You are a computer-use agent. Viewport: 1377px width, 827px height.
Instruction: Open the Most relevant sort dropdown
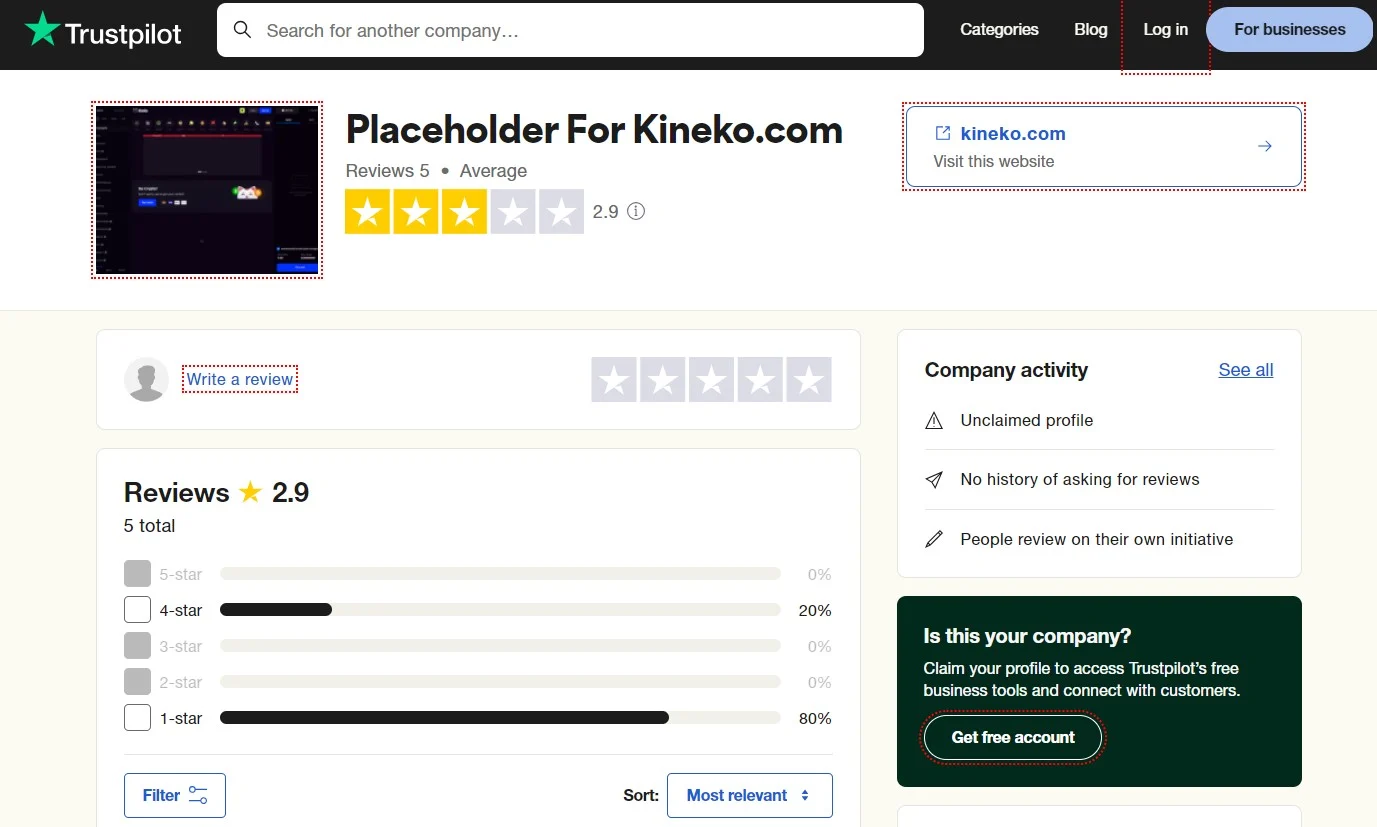point(749,794)
